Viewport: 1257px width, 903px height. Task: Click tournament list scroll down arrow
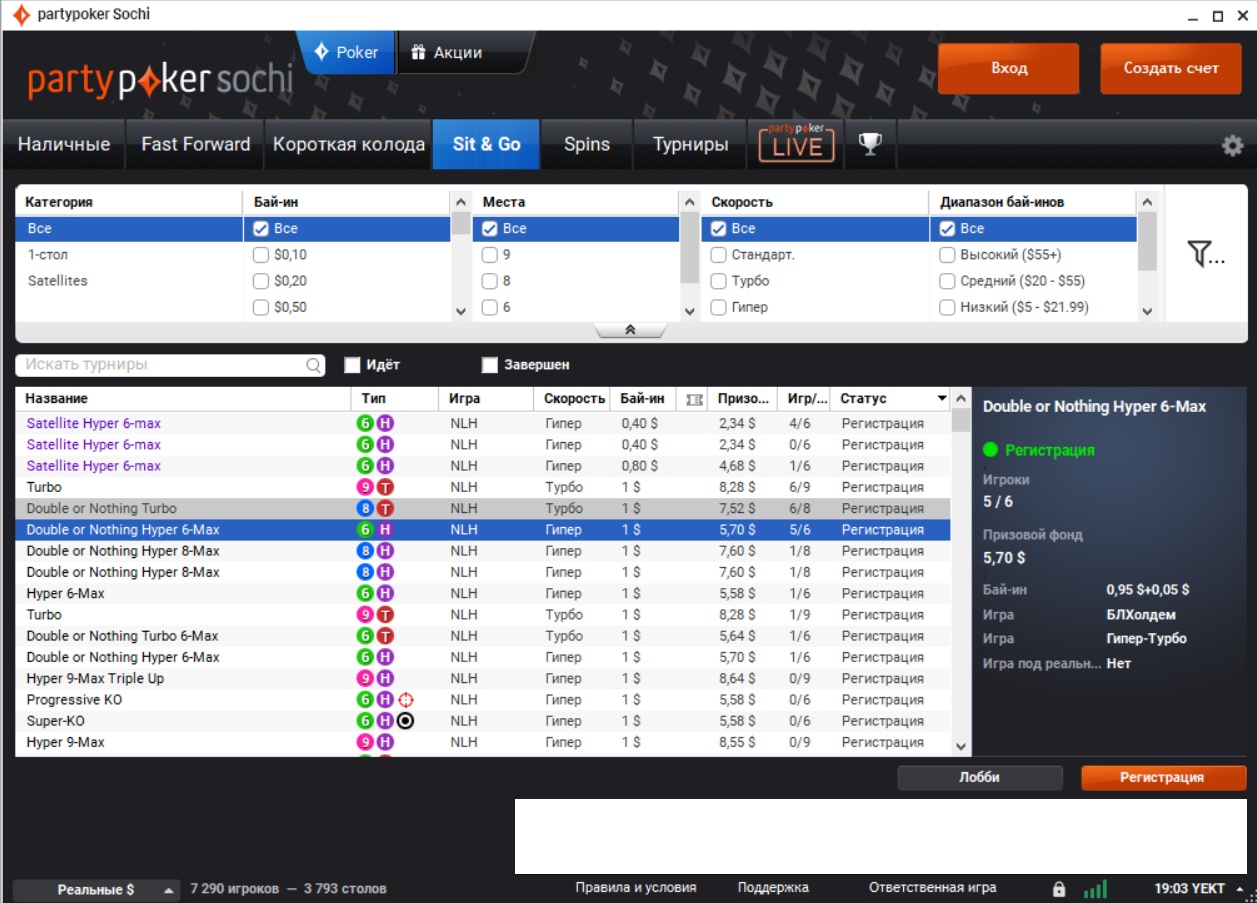pos(961,746)
